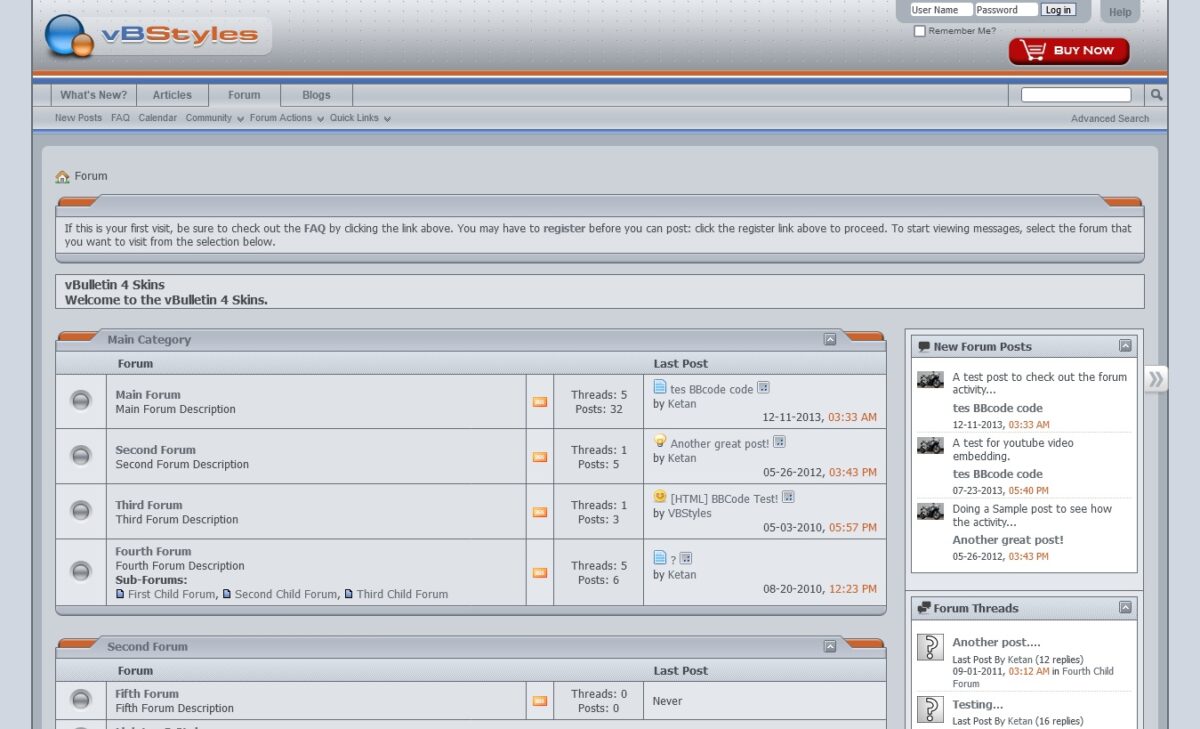Click the search magnifying glass icon
This screenshot has width=1200, height=729.
coord(1155,94)
